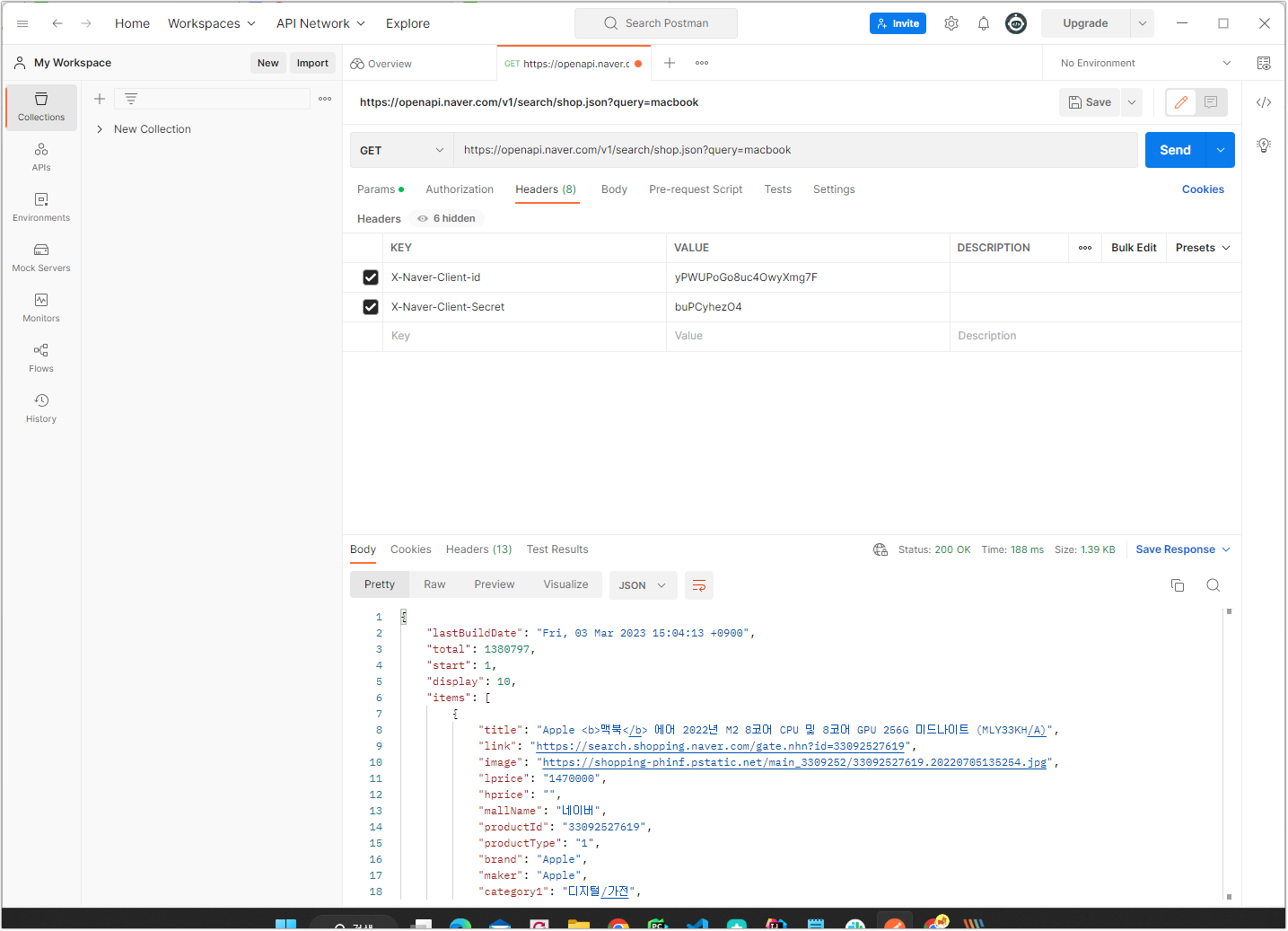Viewport: 1288px width, 931px height.
Task: Open Presets dropdown
Action: point(1203,248)
